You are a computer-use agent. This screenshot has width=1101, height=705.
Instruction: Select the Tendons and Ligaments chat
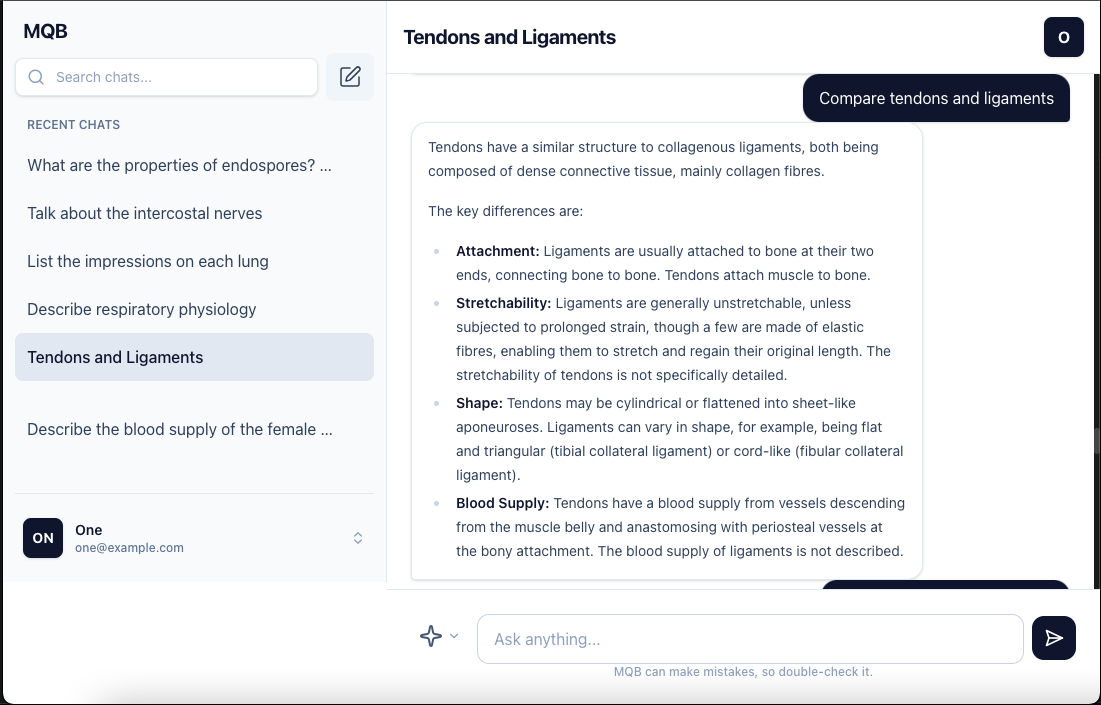pyautogui.click(x=115, y=357)
